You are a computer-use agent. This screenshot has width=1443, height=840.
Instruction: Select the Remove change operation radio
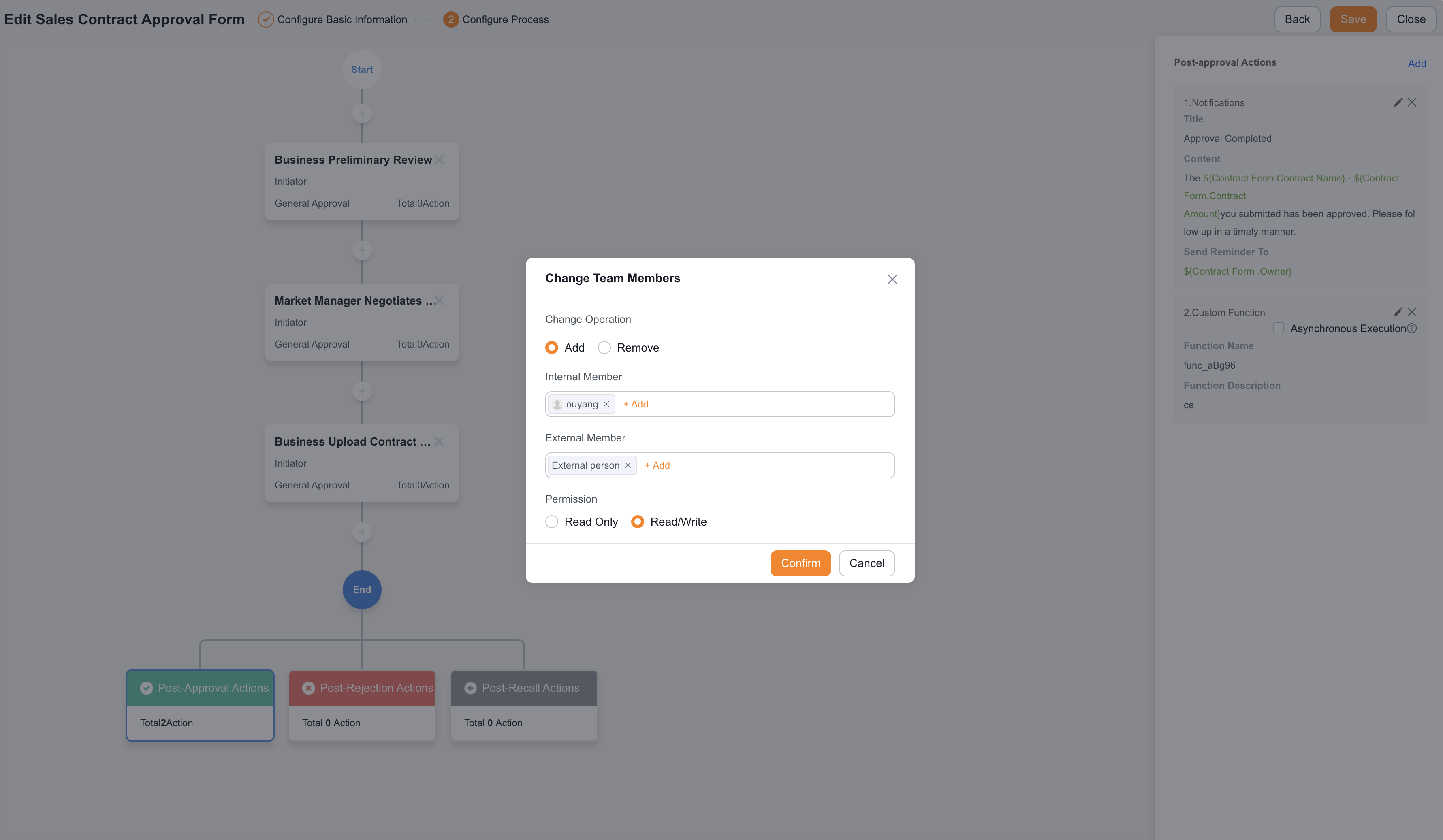tap(604, 348)
